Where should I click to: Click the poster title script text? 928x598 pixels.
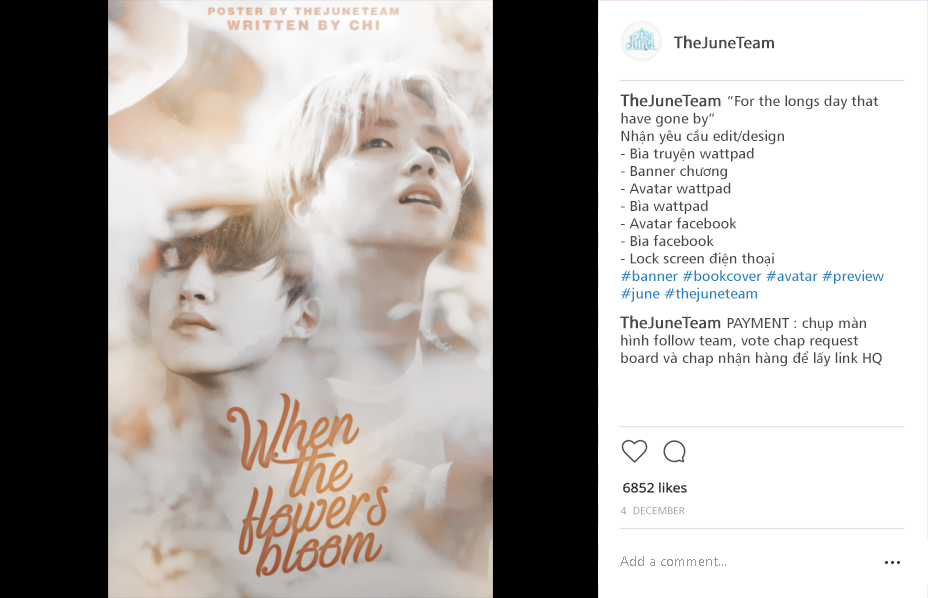point(307,486)
